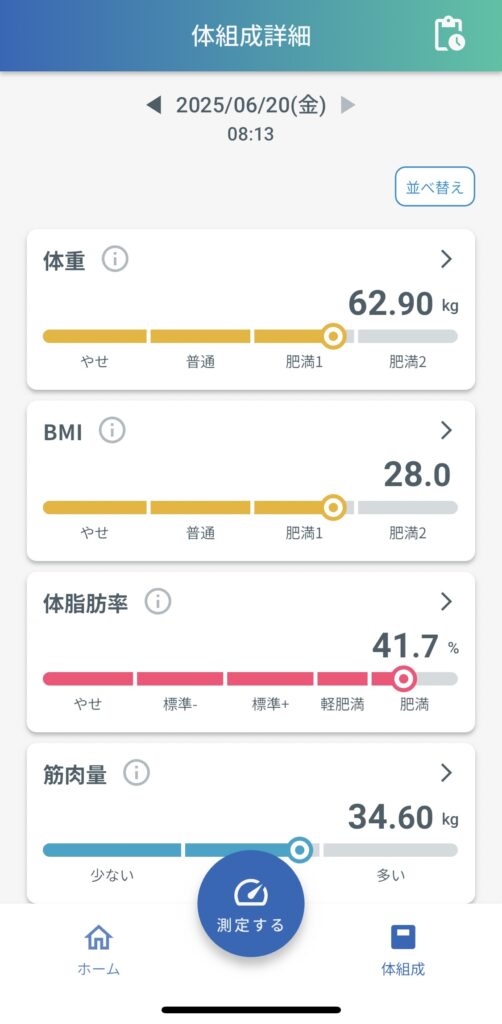The image size is (502, 1024).
Task: Click the BMI value 28.0
Action: pyautogui.click(x=417, y=475)
